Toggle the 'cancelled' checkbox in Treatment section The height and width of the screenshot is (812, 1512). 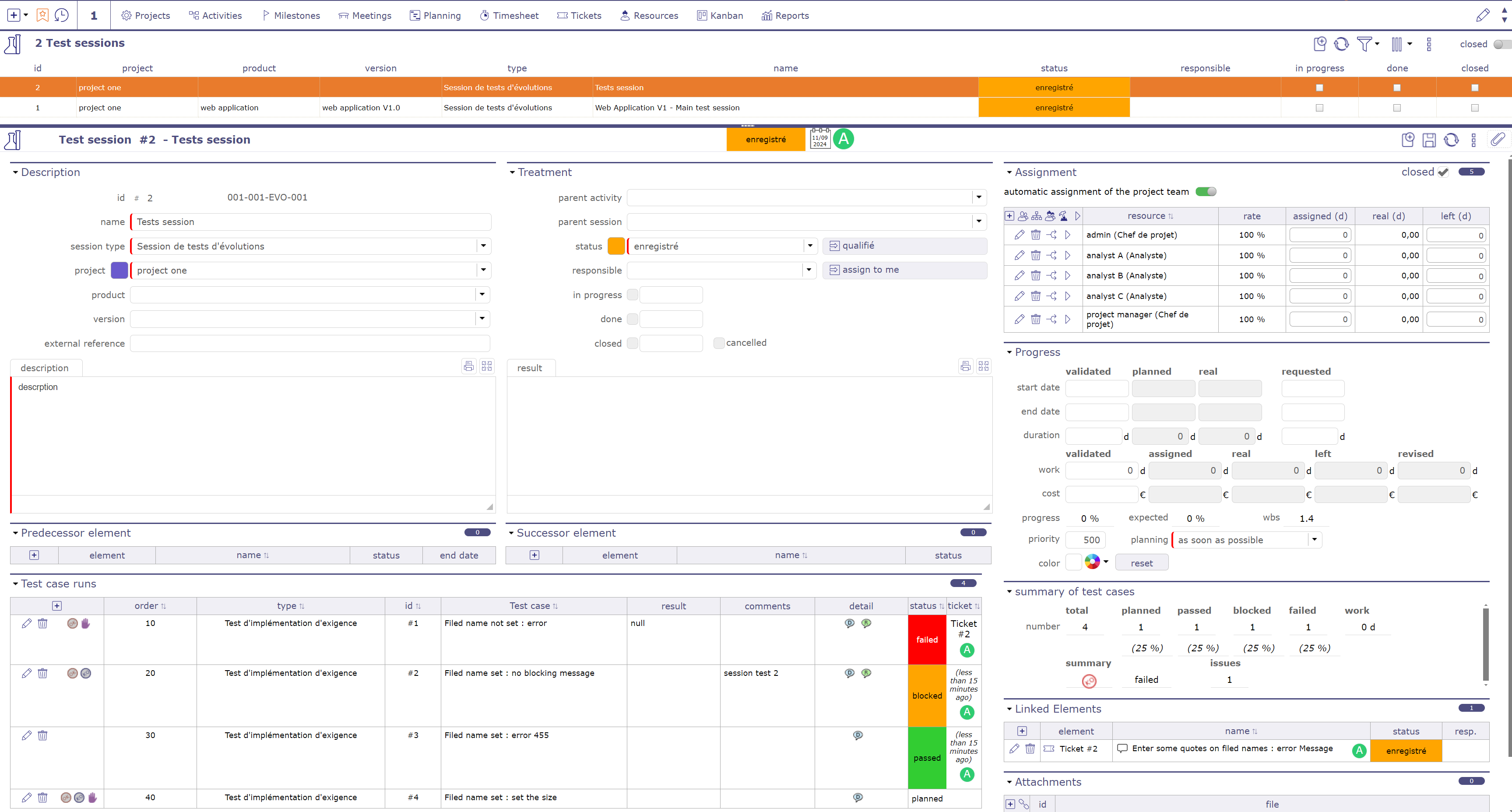(718, 342)
